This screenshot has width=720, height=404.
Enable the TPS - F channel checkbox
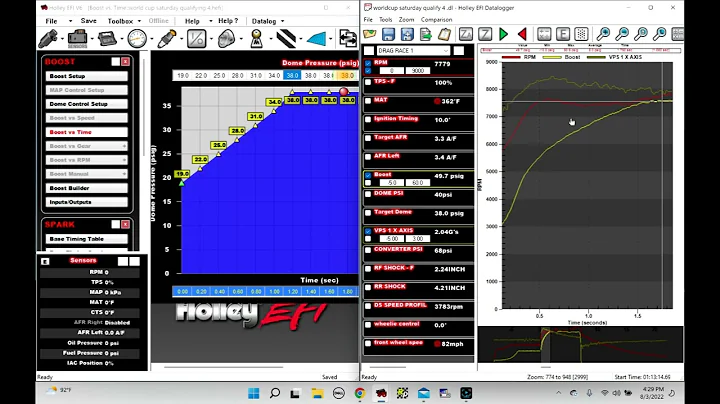point(368,82)
